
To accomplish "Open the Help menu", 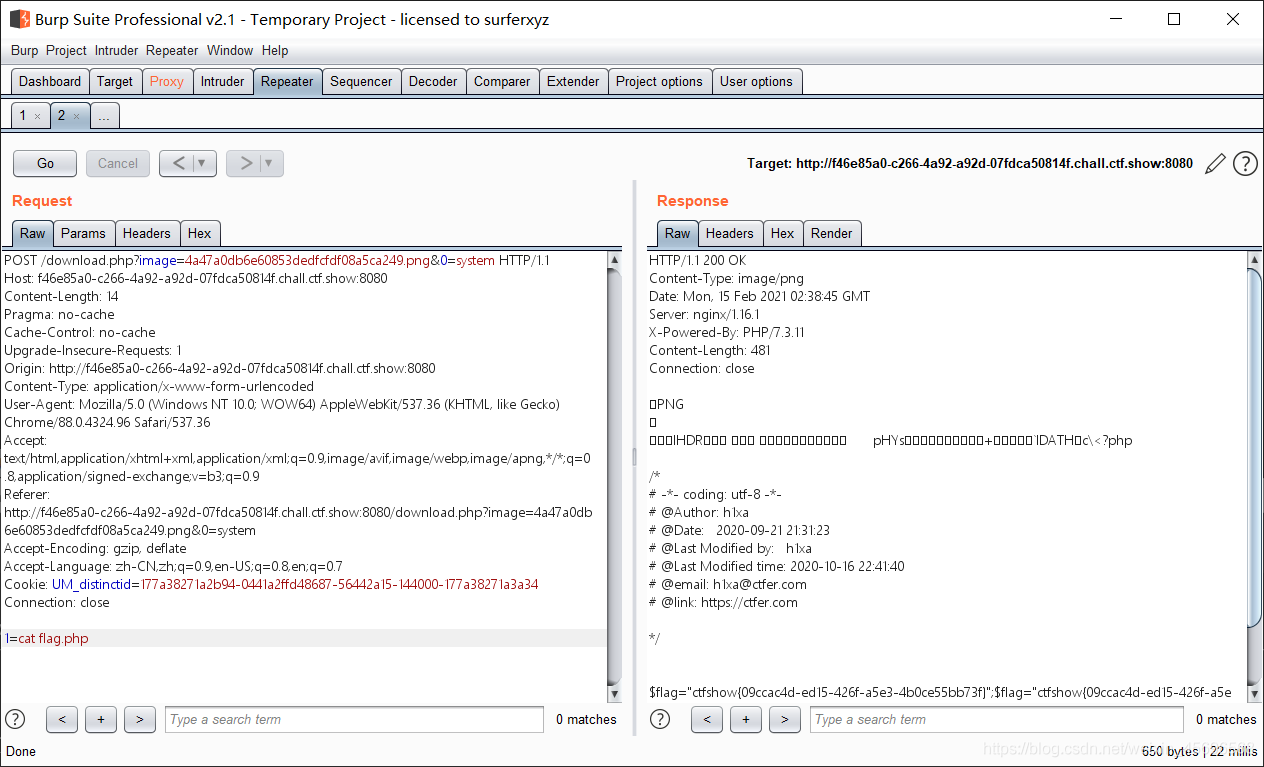I will (x=275, y=50).
